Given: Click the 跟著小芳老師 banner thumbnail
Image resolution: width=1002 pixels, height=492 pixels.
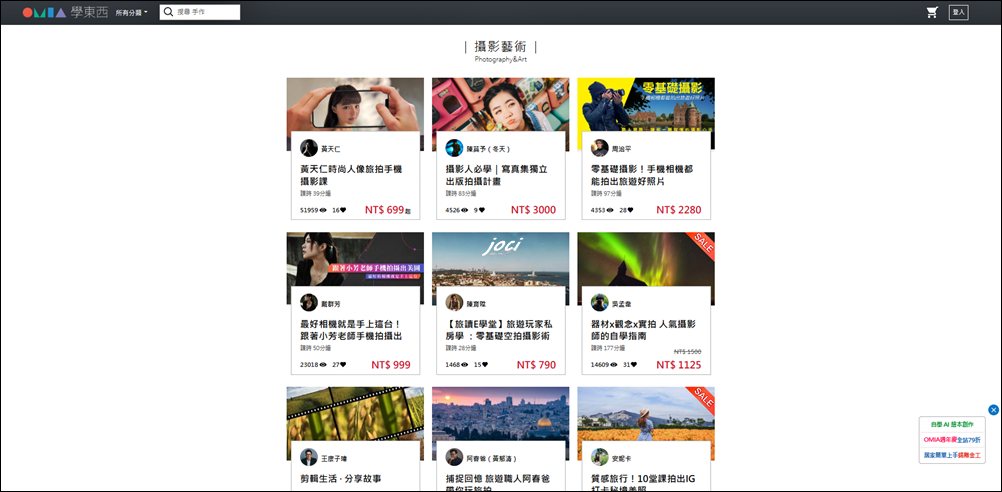Looking at the screenshot, I should pyautogui.click(x=355, y=259).
